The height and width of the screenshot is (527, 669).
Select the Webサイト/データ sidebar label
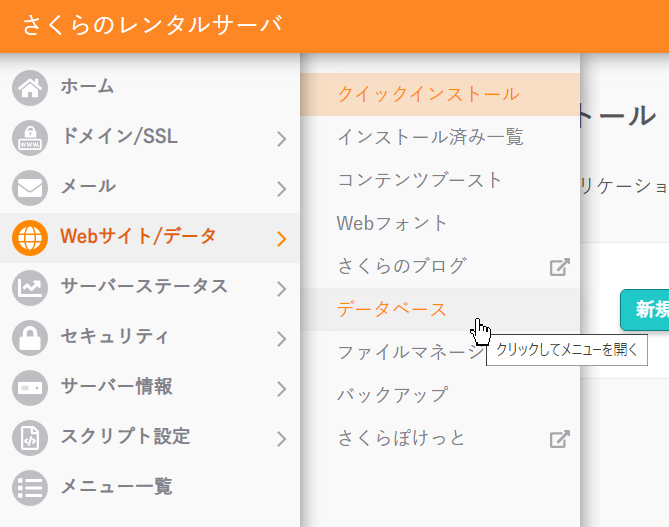tap(138, 236)
